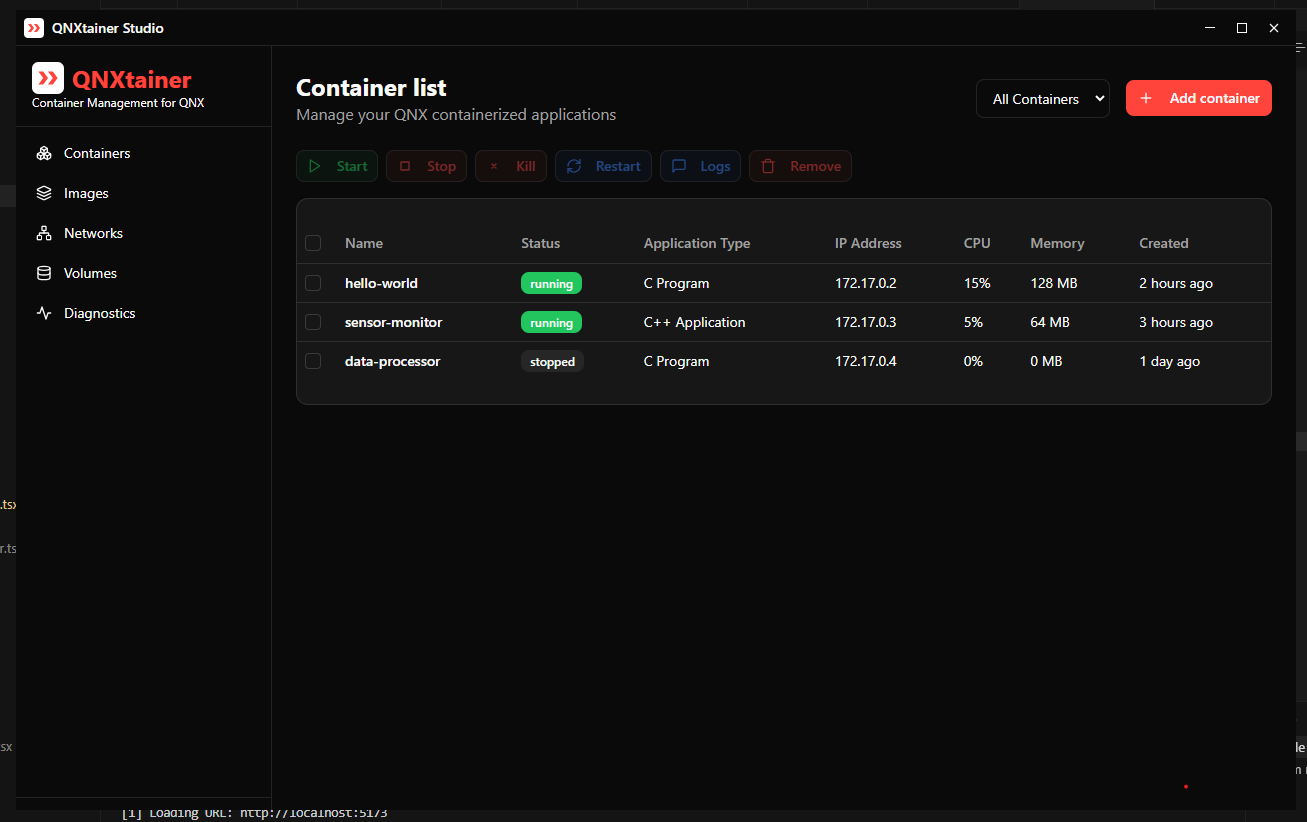The width and height of the screenshot is (1307, 822).
Task: Click the QNXtainer red logo icon
Action: (x=48, y=78)
